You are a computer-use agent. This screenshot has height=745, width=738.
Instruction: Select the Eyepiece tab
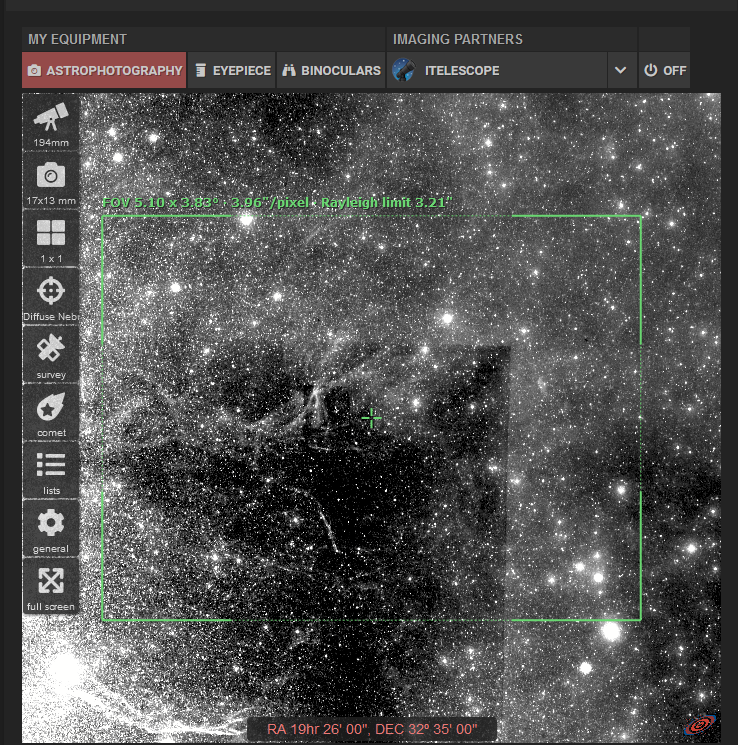click(x=232, y=70)
